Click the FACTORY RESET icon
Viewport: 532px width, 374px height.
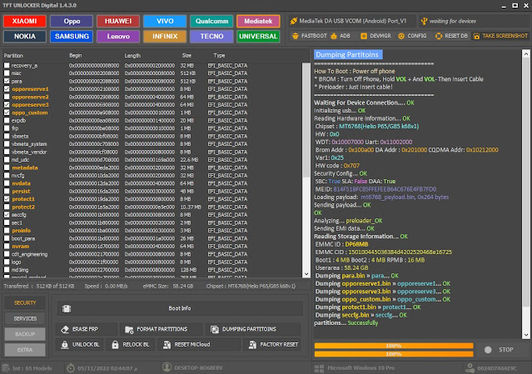(252, 345)
